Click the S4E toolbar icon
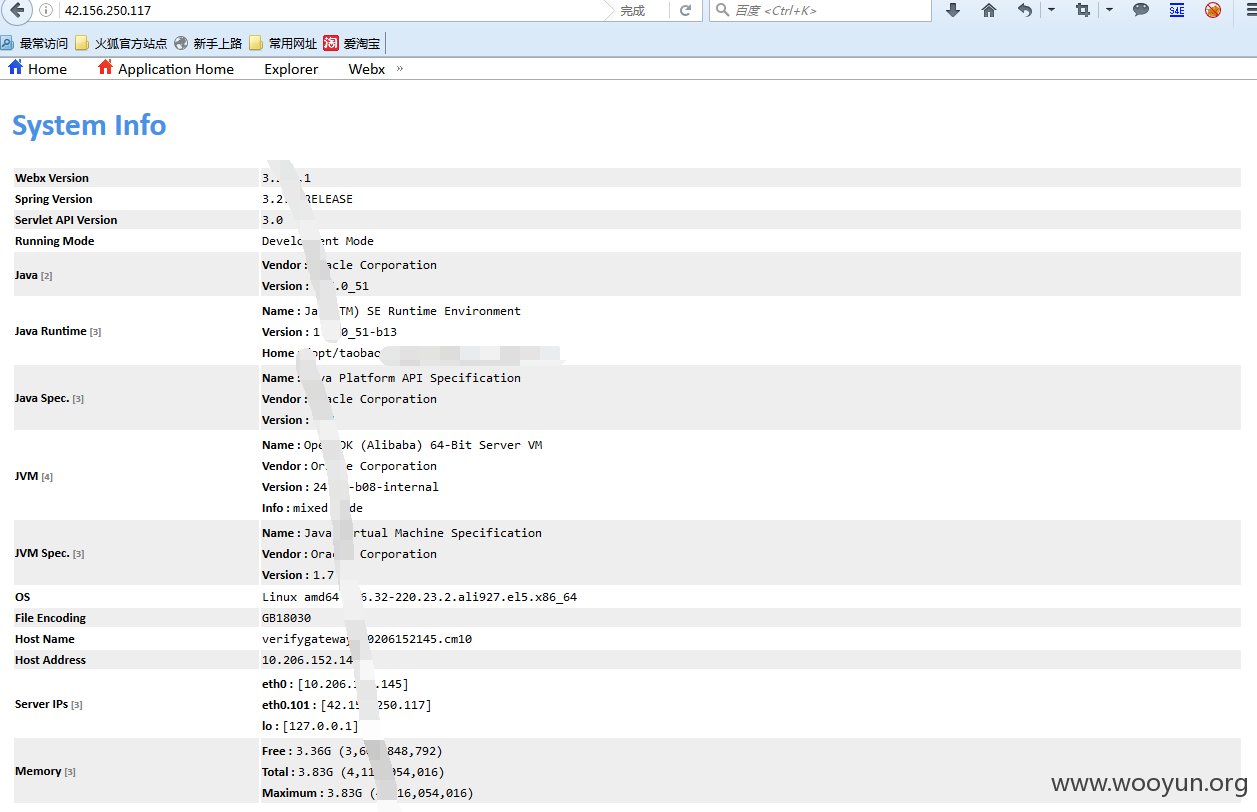This screenshot has height=812, width=1257. [1177, 10]
